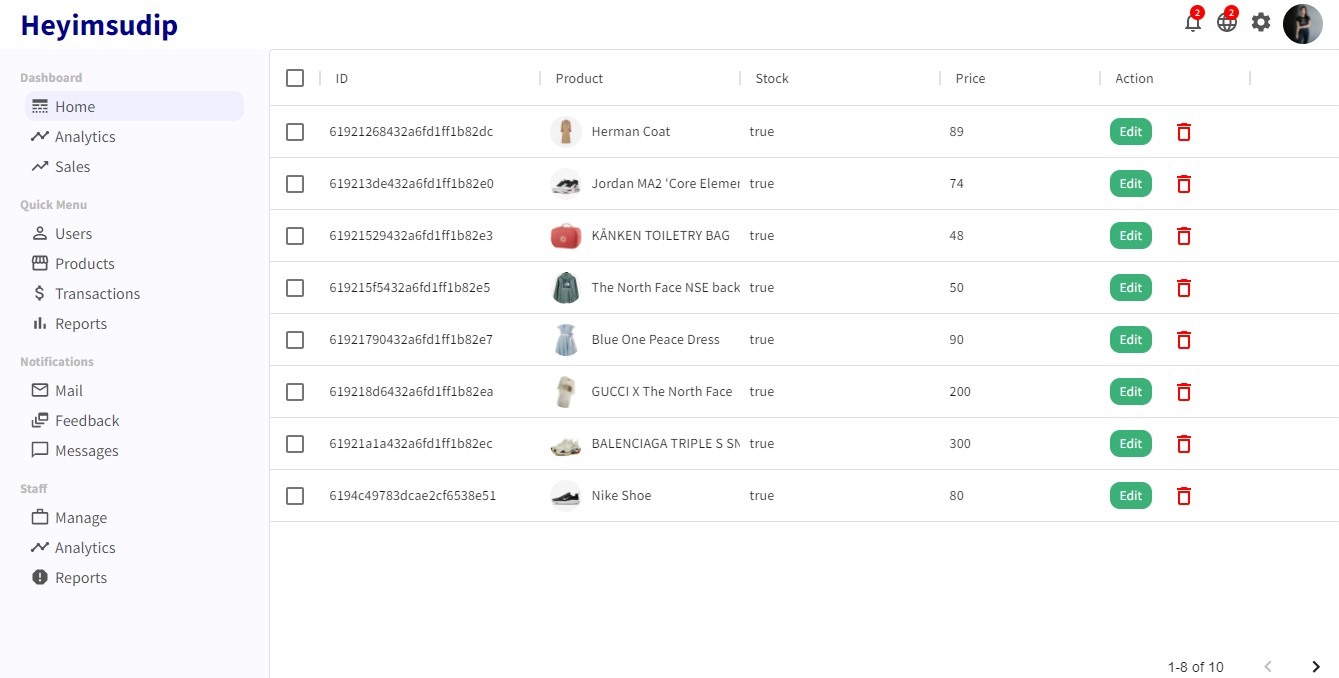This screenshot has height=678, width=1339.
Task: Check the BALENCIAGA TRIPLE S checkbox
Action: point(295,444)
